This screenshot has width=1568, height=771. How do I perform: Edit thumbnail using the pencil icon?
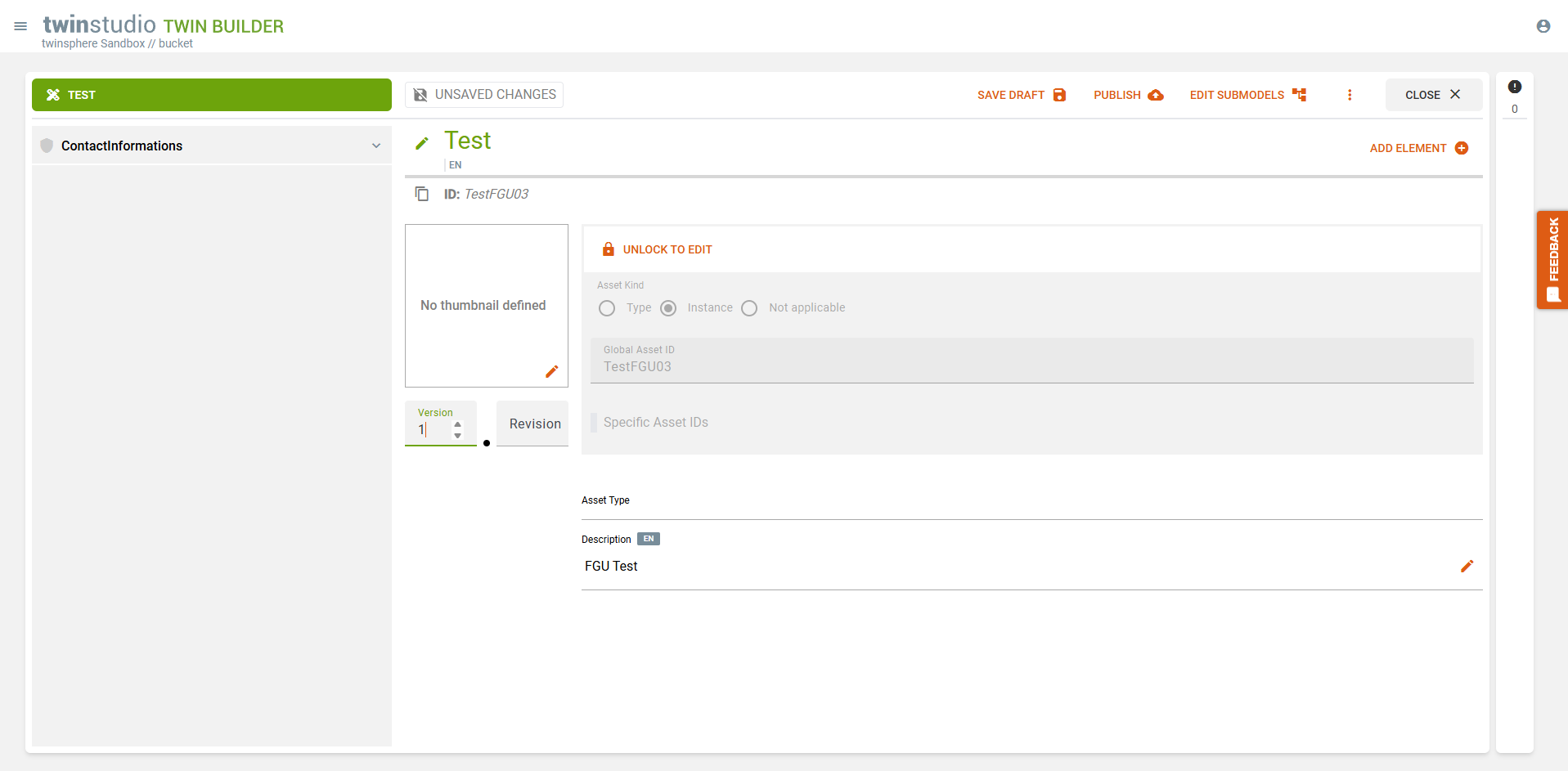click(x=552, y=371)
